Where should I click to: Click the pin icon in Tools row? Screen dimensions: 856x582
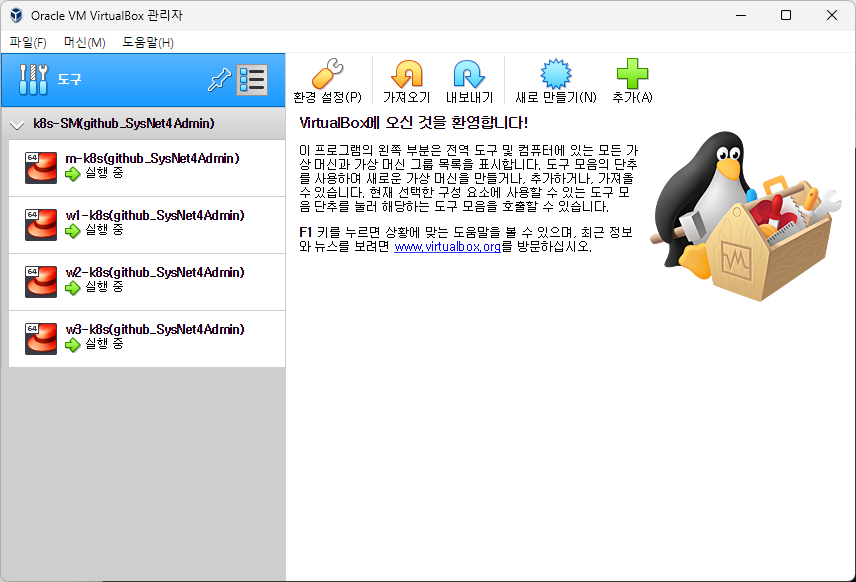tap(219, 81)
